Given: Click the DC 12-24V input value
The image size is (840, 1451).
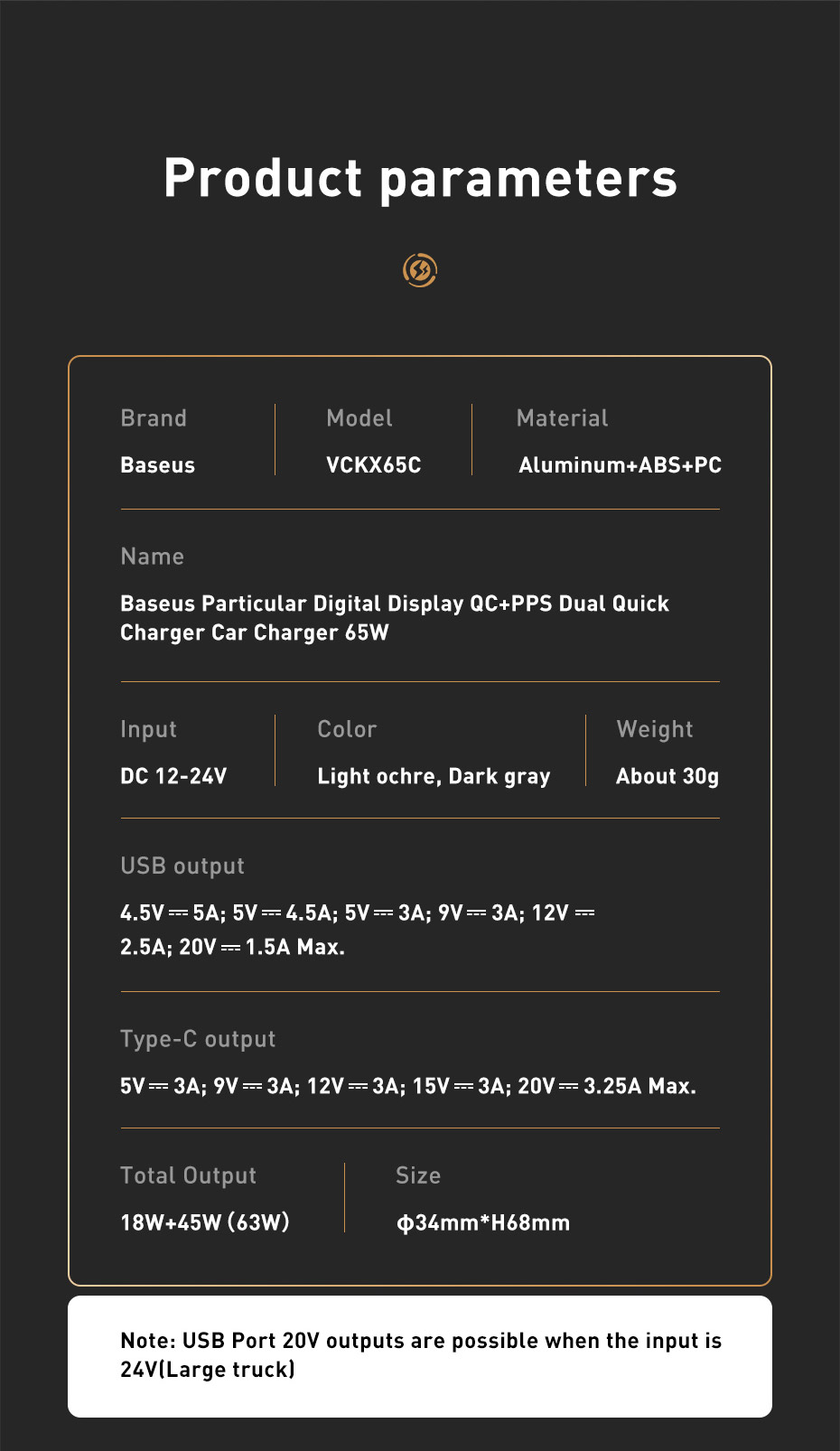Looking at the screenshot, I should tap(173, 776).
